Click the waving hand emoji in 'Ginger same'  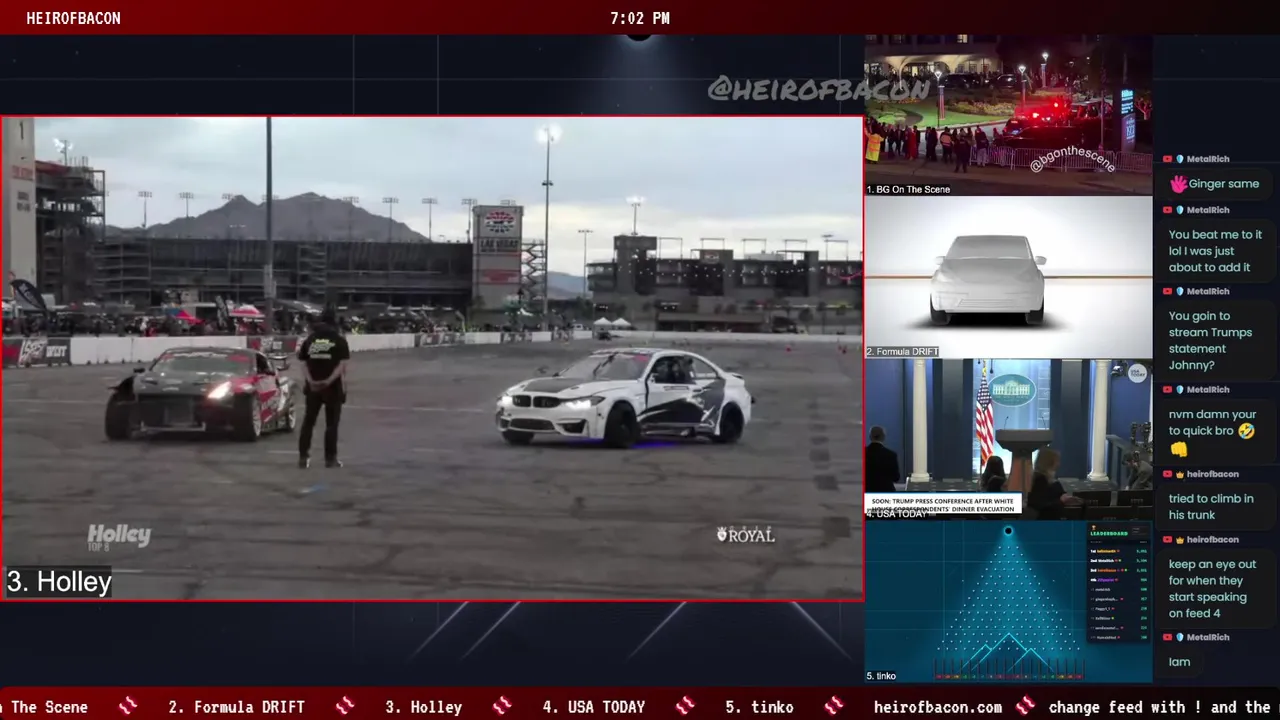pyautogui.click(x=1178, y=184)
